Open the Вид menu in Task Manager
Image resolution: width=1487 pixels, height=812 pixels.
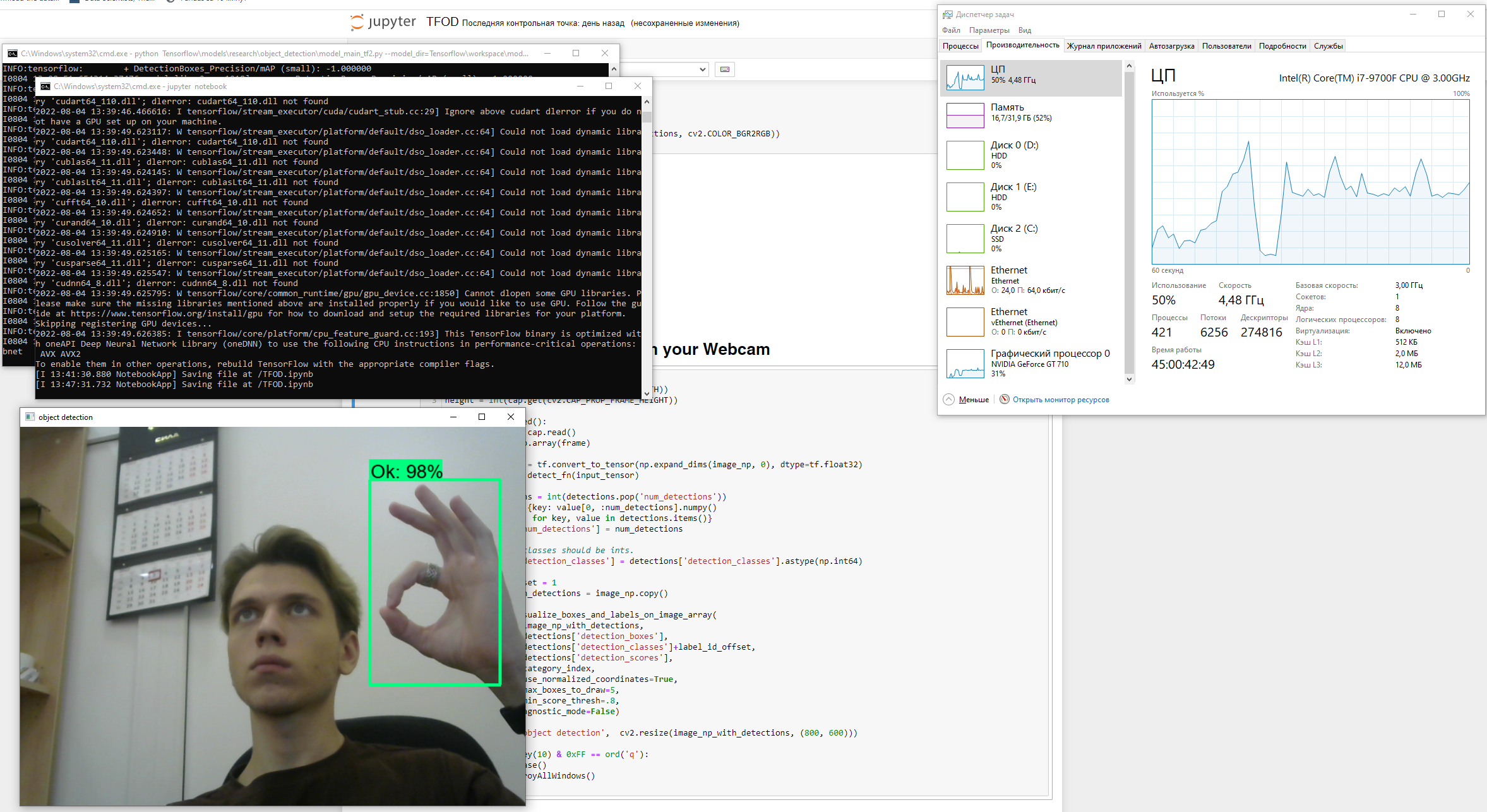[1024, 30]
